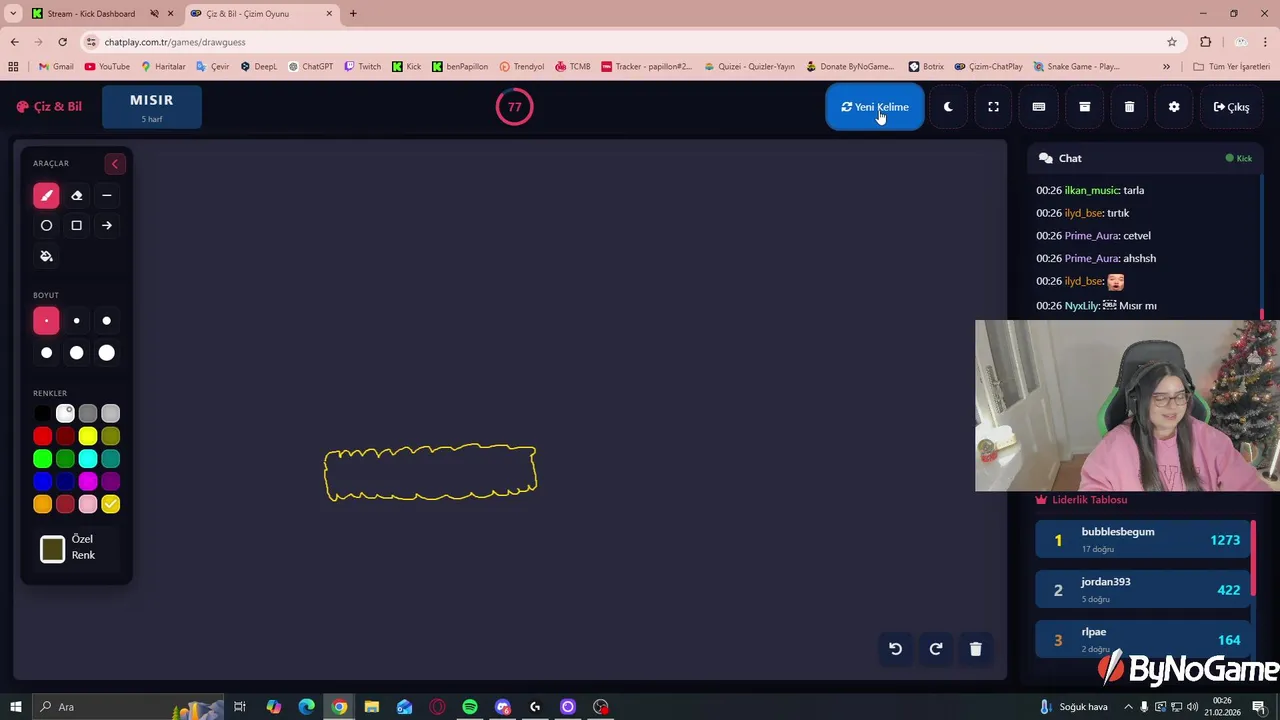Select the Çiz & Bil browser tab
The image size is (1280, 720).
click(262, 14)
